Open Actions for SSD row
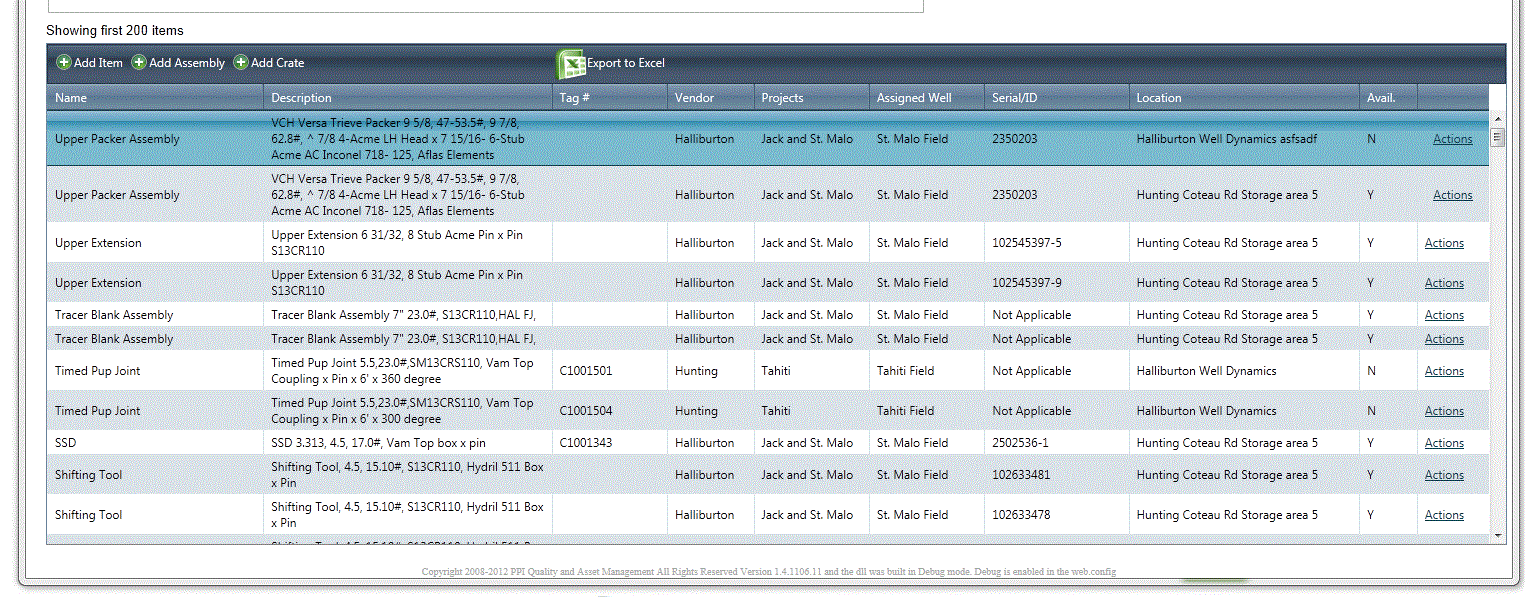Screen dimensions: 1525x597 tap(1444, 443)
